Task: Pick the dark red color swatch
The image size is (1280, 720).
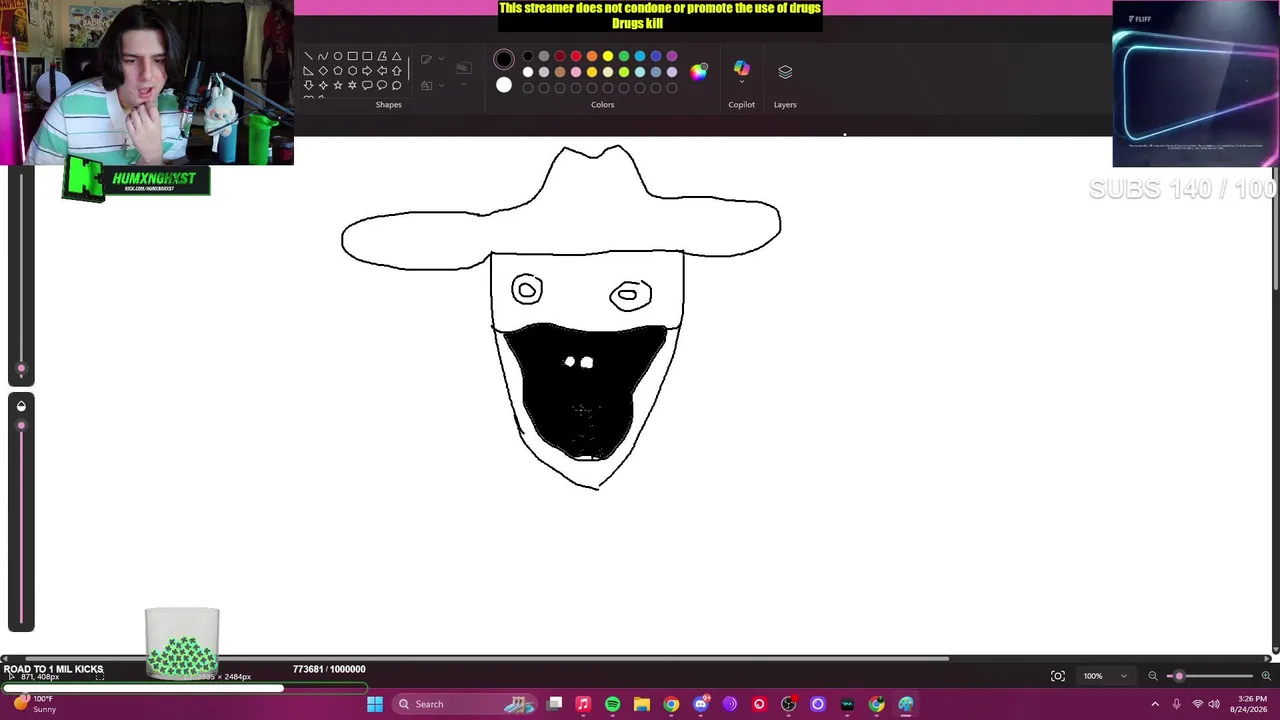Action: pyautogui.click(x=560, y=56)
